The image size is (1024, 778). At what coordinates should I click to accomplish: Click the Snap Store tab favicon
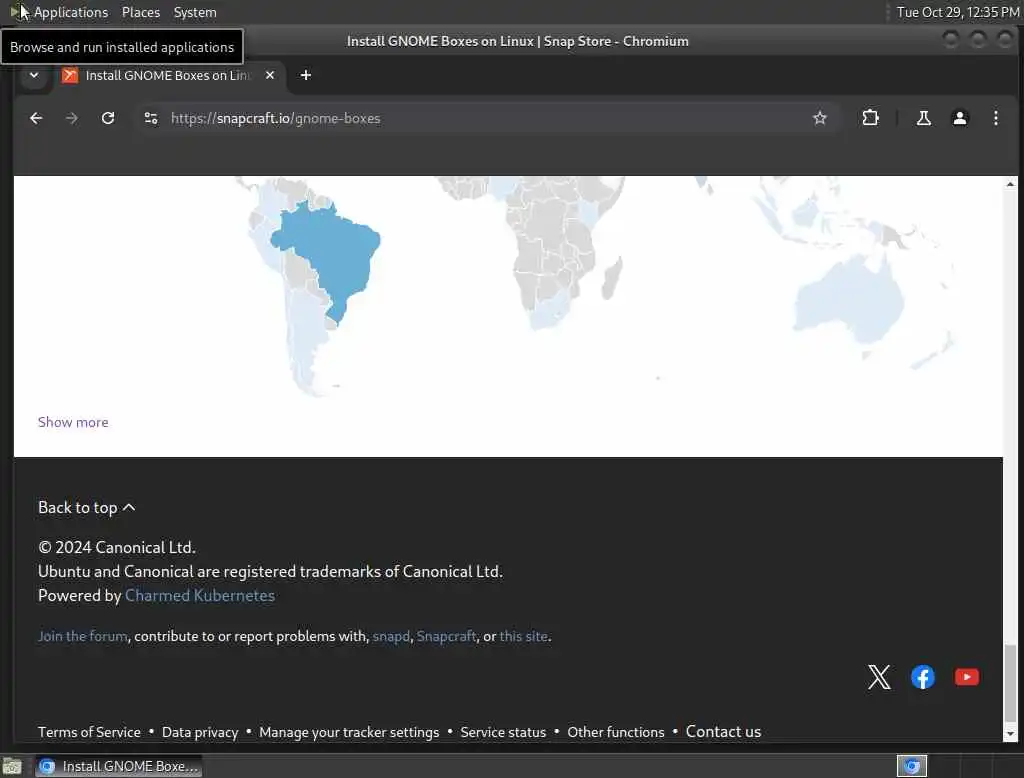coord(69,75)
